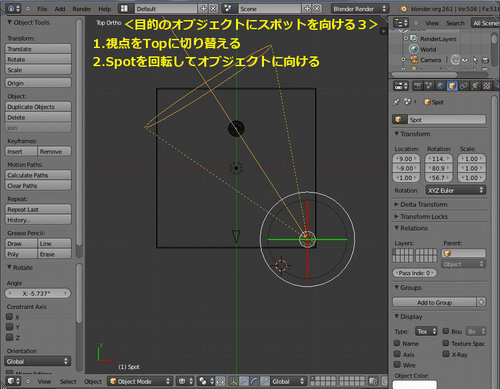Screen dimensions: 500x389
Task: Toggle Camera visibility eye in outliner
Action: tap(464, 60)
